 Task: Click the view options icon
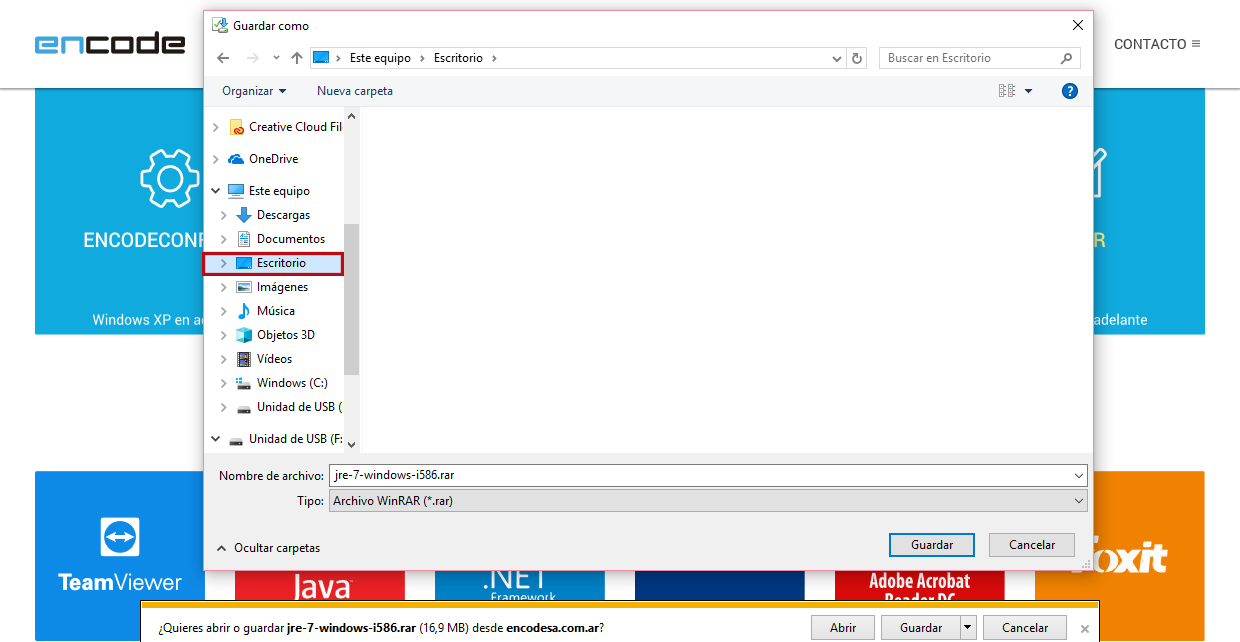[x=1007, y=91]
